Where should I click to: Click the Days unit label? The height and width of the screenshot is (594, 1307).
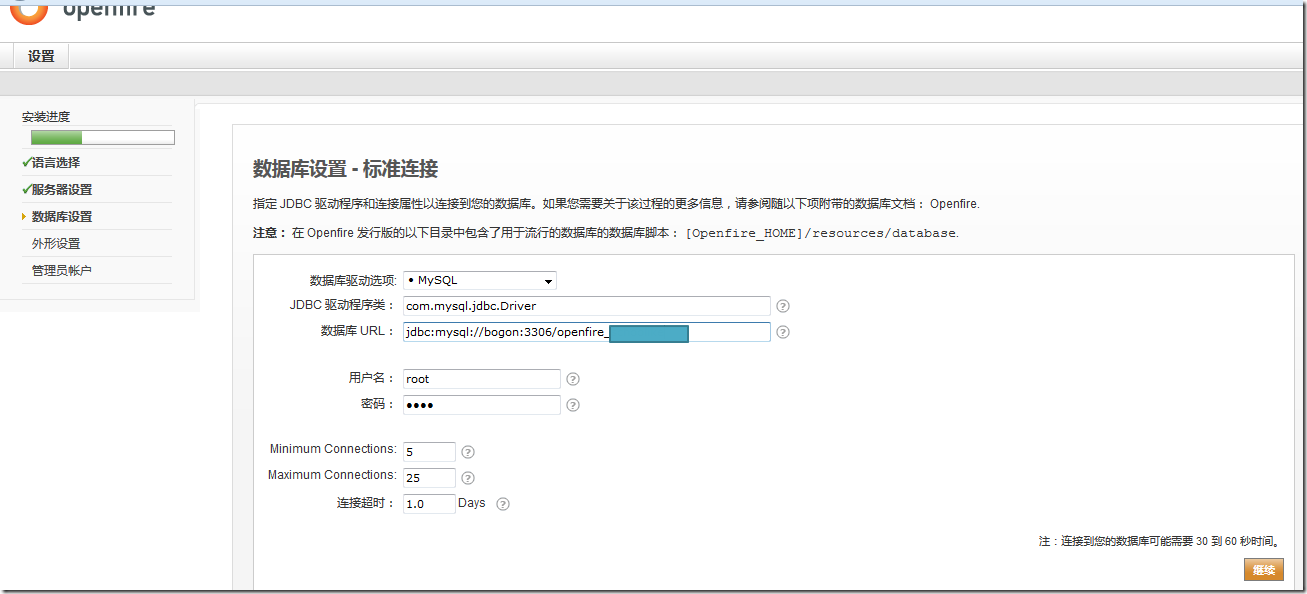click(472, 503)
